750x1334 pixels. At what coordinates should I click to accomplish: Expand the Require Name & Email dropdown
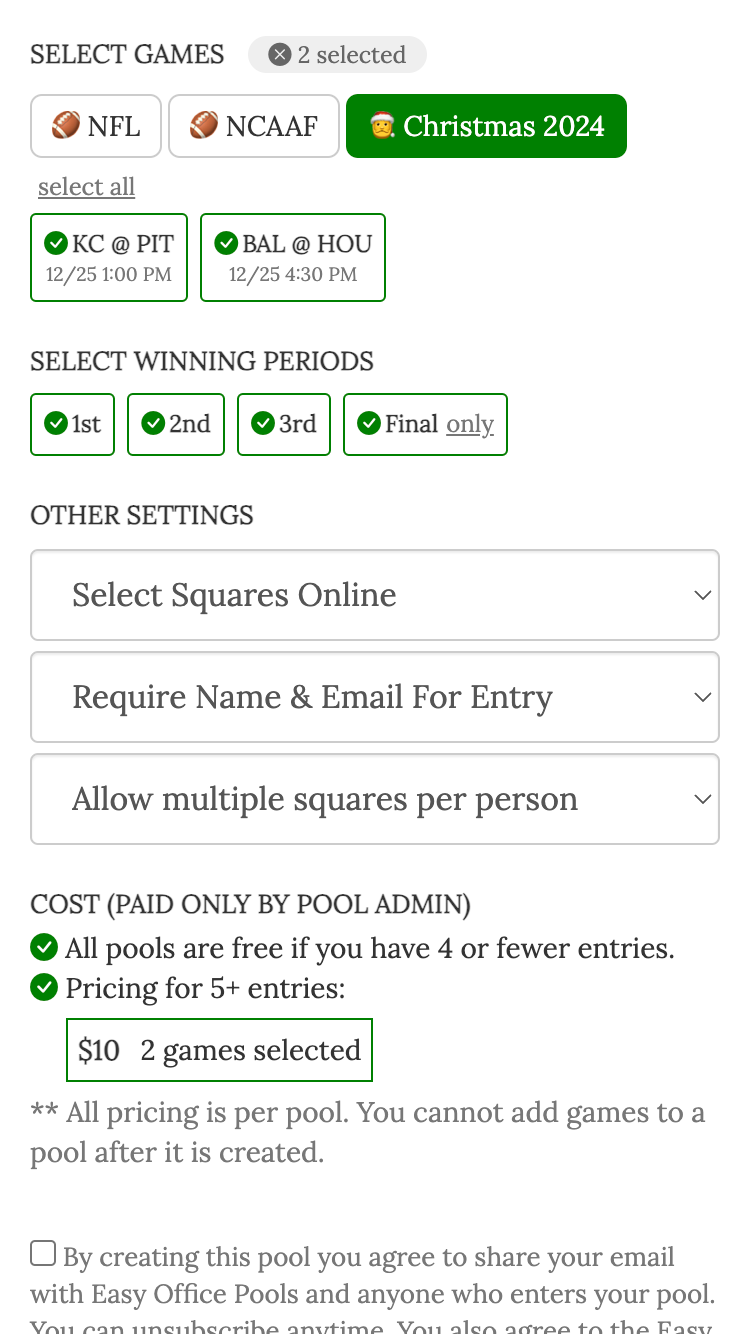[x=375, y=697]
